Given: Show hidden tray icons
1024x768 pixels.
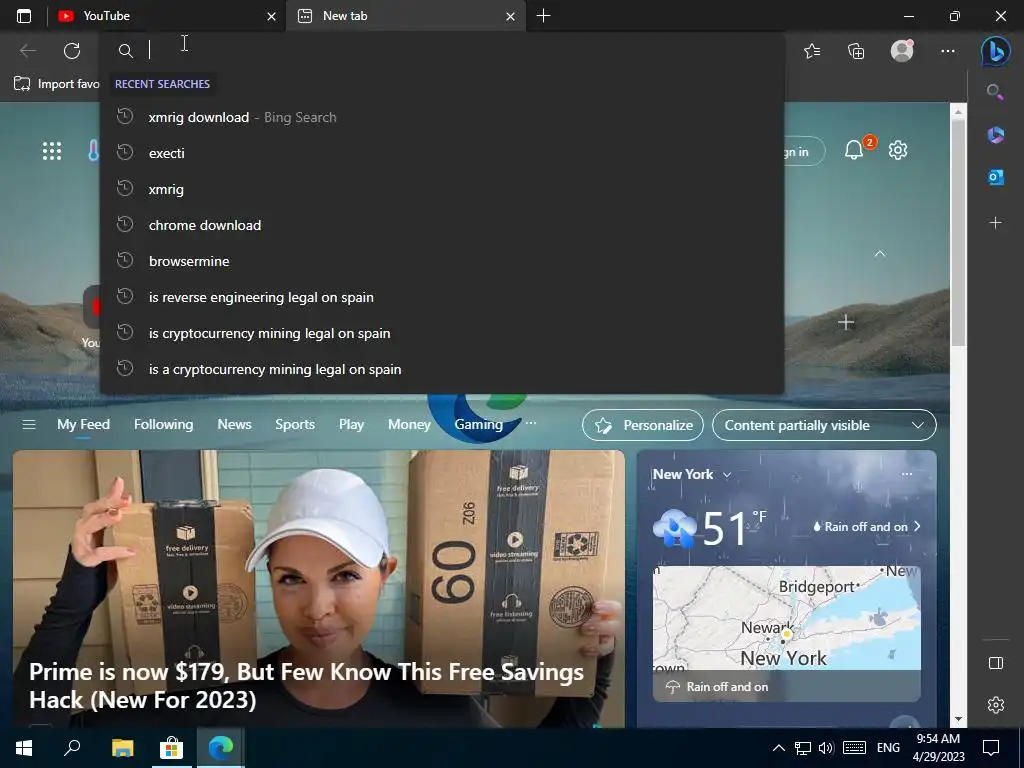Looking at the screenshot, I should pyautogui.click(x=778, y=748).
